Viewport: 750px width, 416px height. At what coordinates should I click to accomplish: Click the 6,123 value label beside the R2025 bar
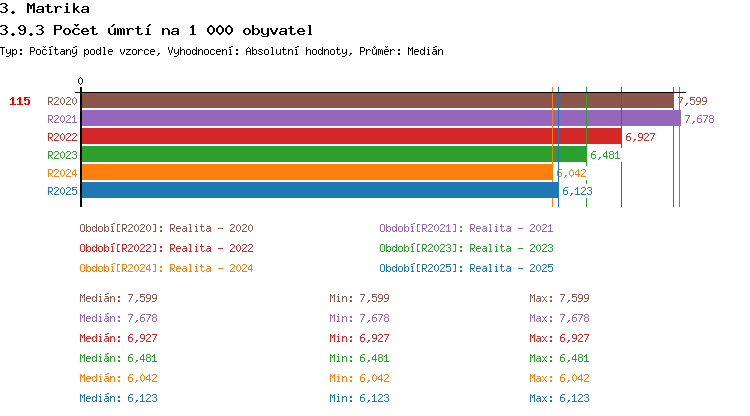point(577,191)
